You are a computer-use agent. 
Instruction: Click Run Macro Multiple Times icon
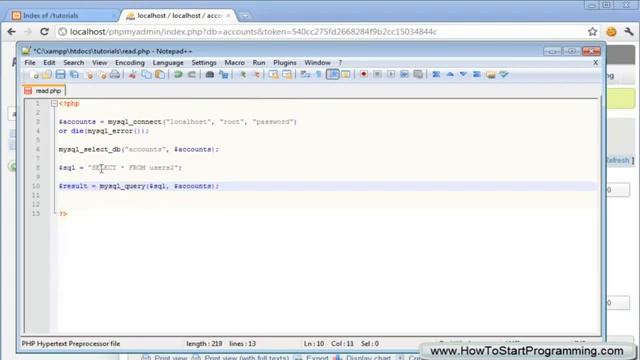point(404,75)
